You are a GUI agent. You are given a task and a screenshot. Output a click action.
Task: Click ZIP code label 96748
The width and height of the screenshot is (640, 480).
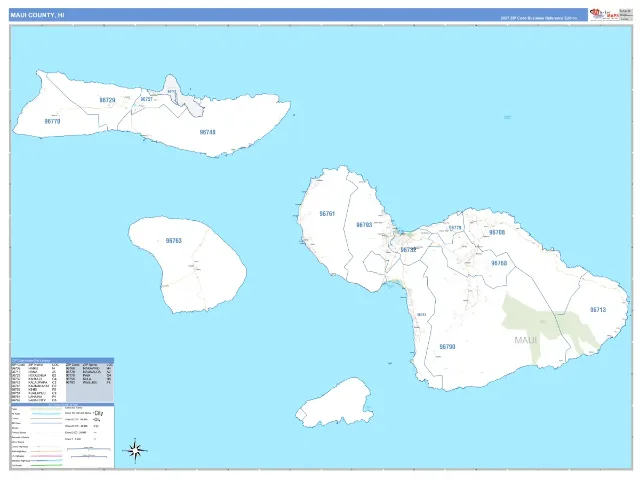click(x=207, y=132)
